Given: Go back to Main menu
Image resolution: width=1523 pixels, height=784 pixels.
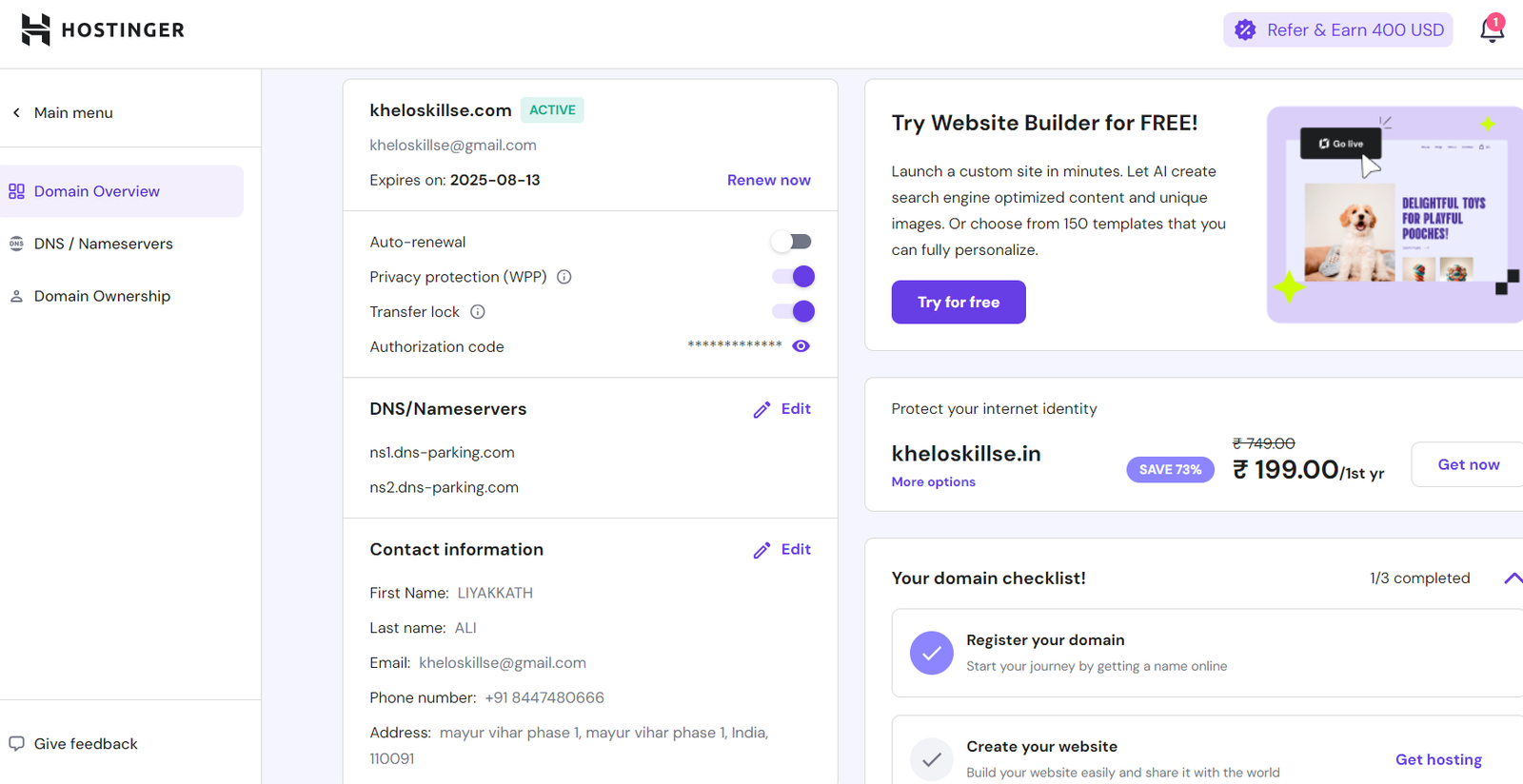Looking at the screenshot, I should [x=63, y=112].
